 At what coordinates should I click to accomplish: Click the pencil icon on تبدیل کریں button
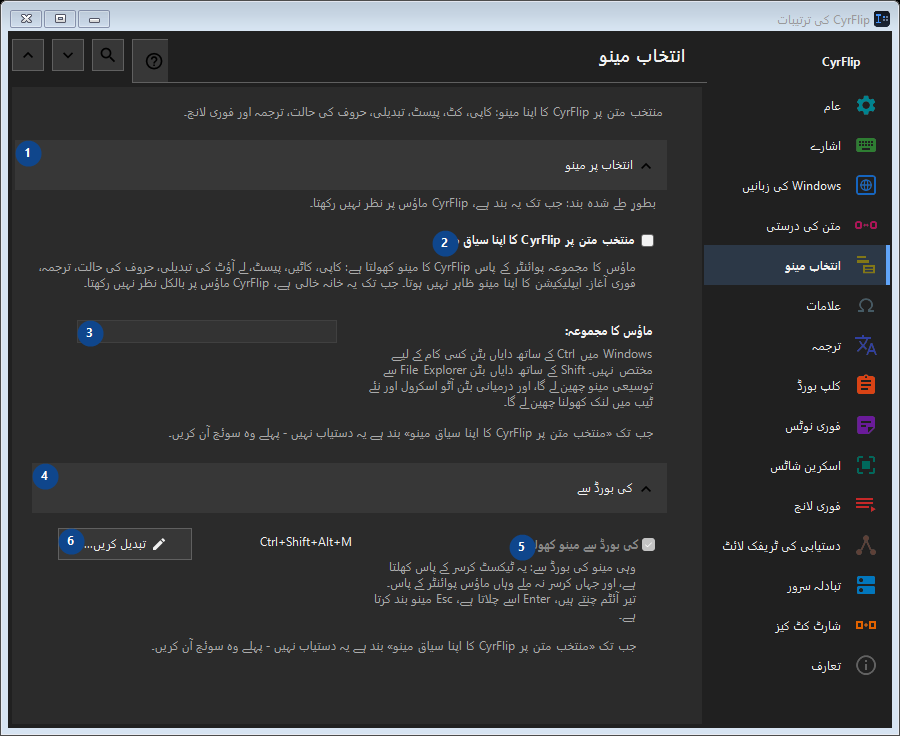pyautogui.click(x=159, y=544)
